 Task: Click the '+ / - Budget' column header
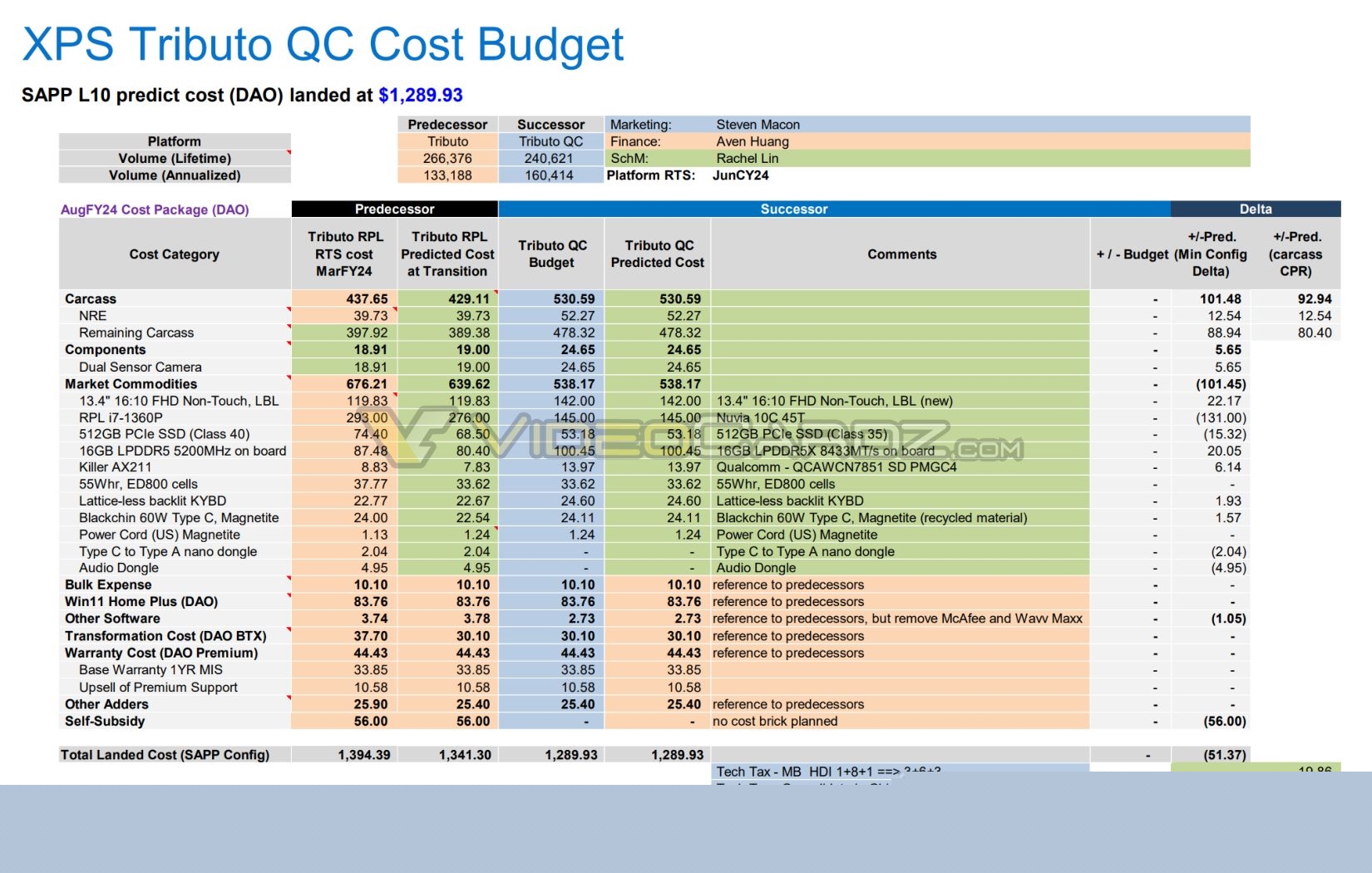pyautogui.click(x=1132, y=254)
